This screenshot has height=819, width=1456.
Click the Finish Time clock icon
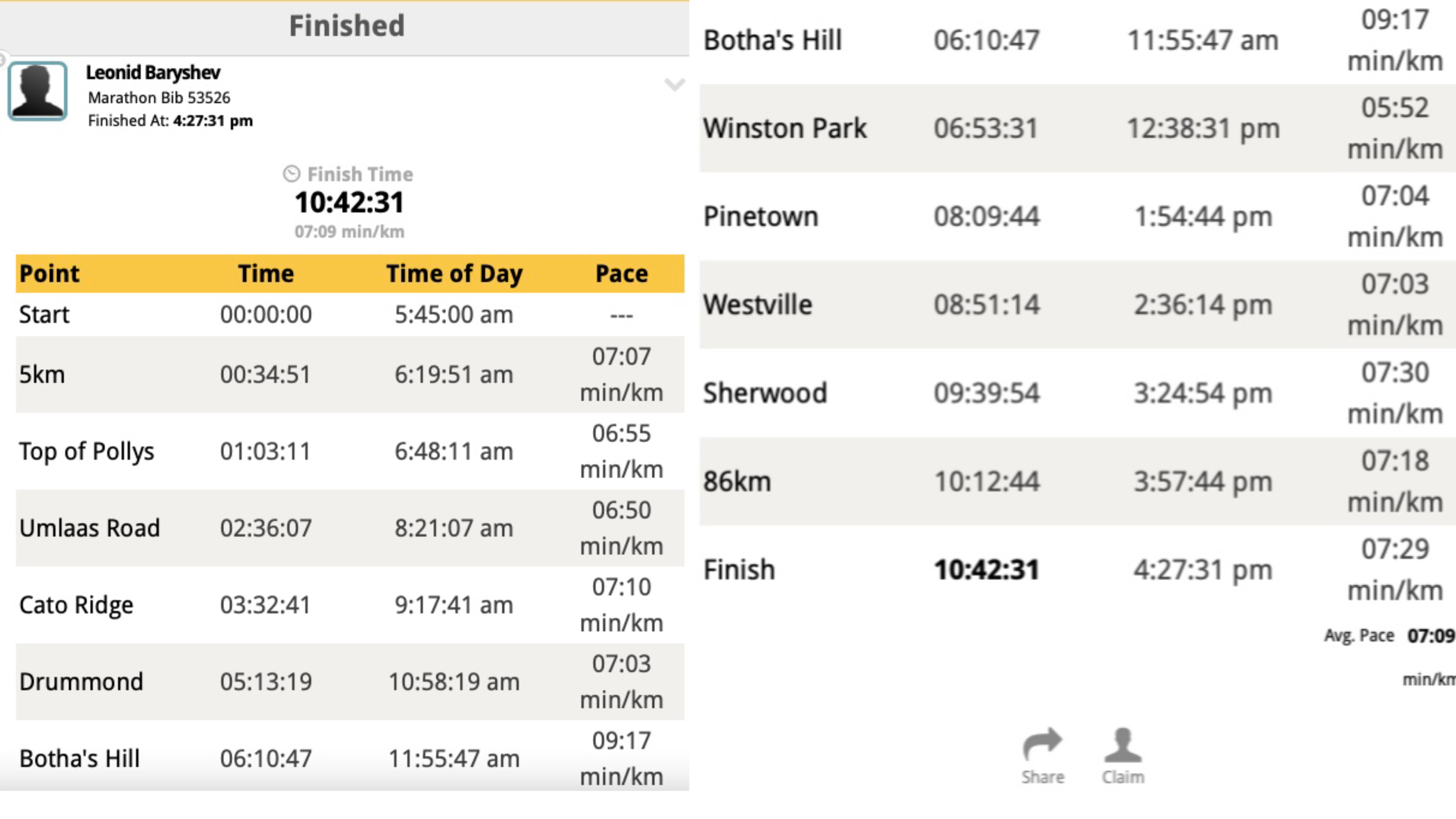tap(291, 174)
